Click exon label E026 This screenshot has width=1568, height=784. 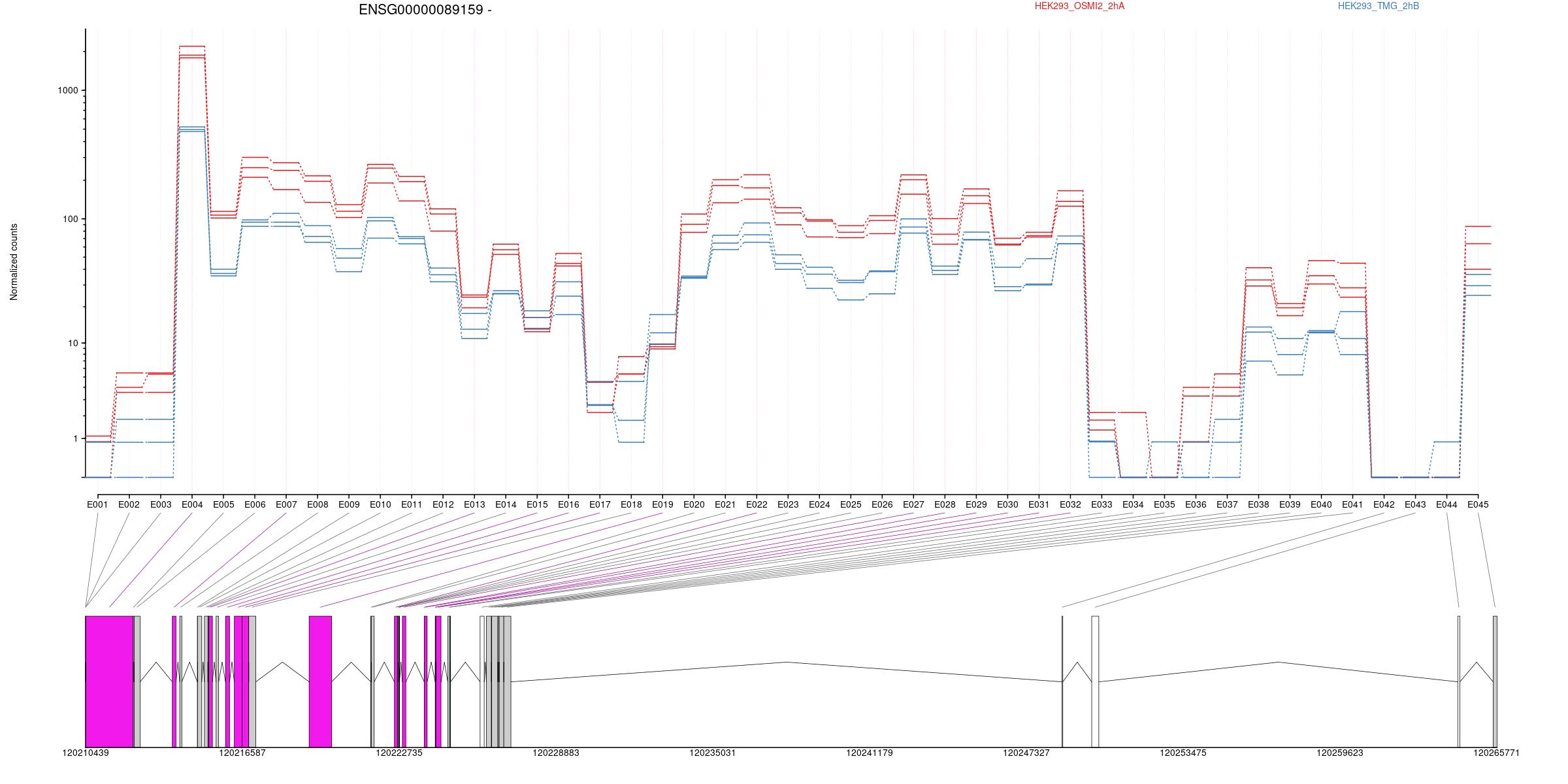click(x=882, y=504)
